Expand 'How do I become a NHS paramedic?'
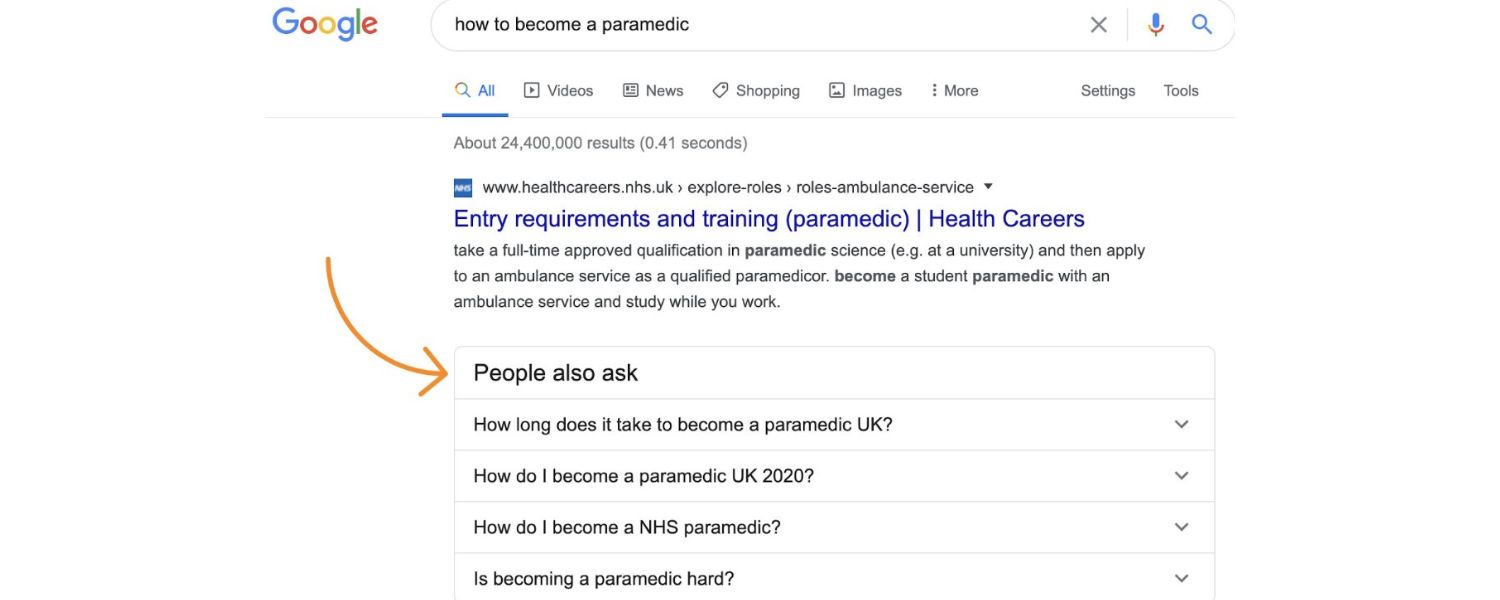This screenshot has height=600, width=1500. coord(1180,527)
